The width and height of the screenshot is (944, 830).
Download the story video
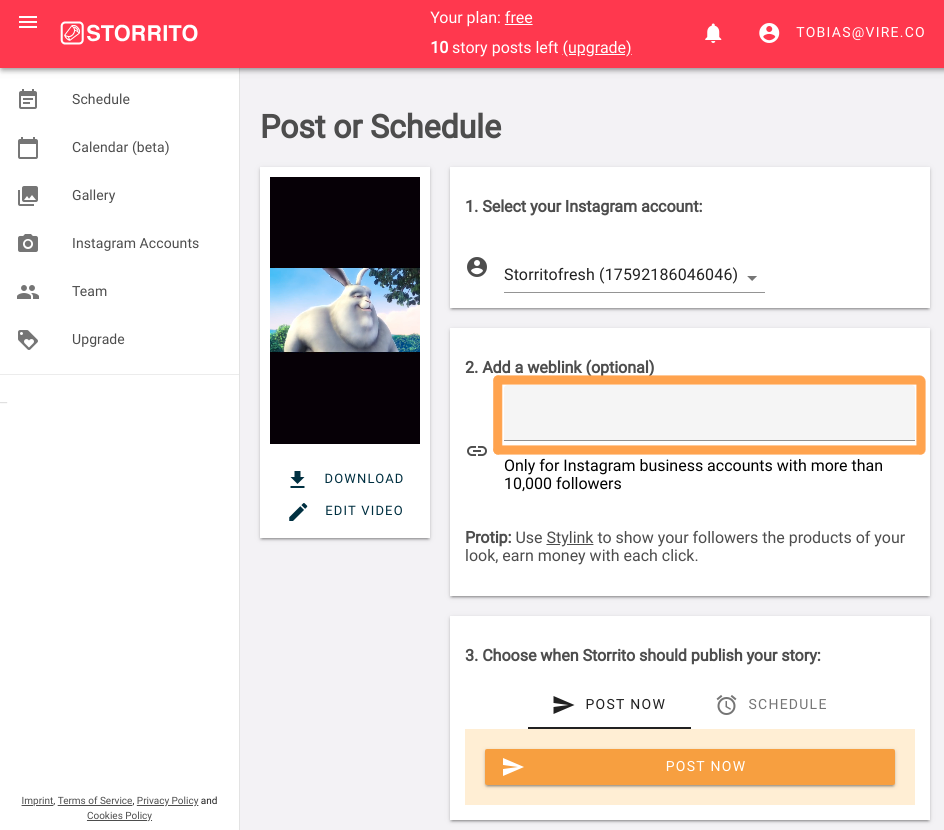(x=346, y=478)
